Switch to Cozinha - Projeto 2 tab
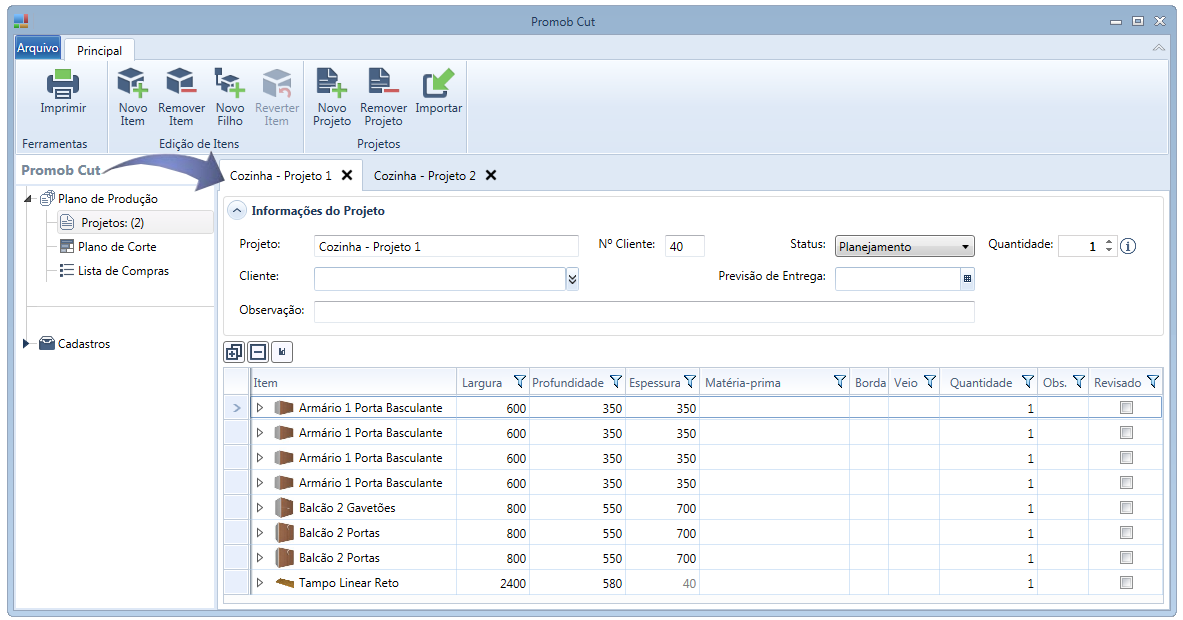 (x=424, y=176)
